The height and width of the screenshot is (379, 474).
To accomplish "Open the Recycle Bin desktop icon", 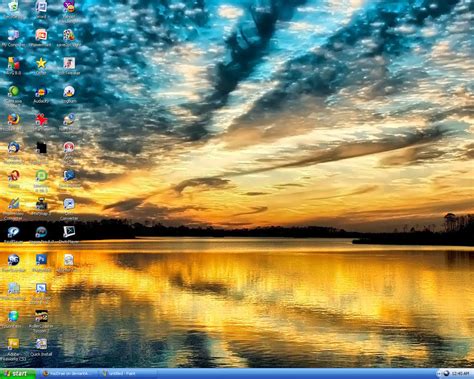I will (13, 6).
